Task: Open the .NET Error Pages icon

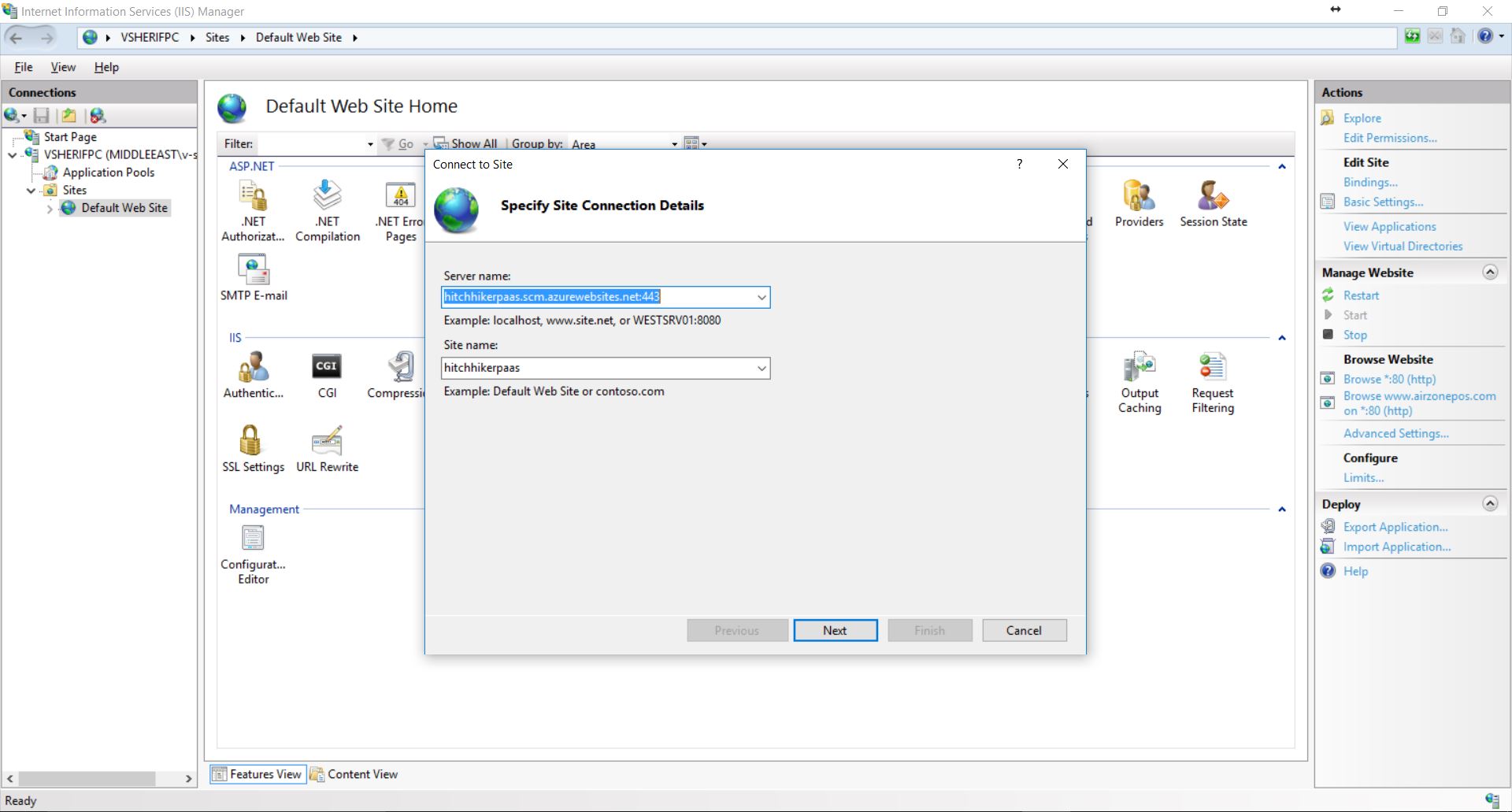Action: click(400, 196)
